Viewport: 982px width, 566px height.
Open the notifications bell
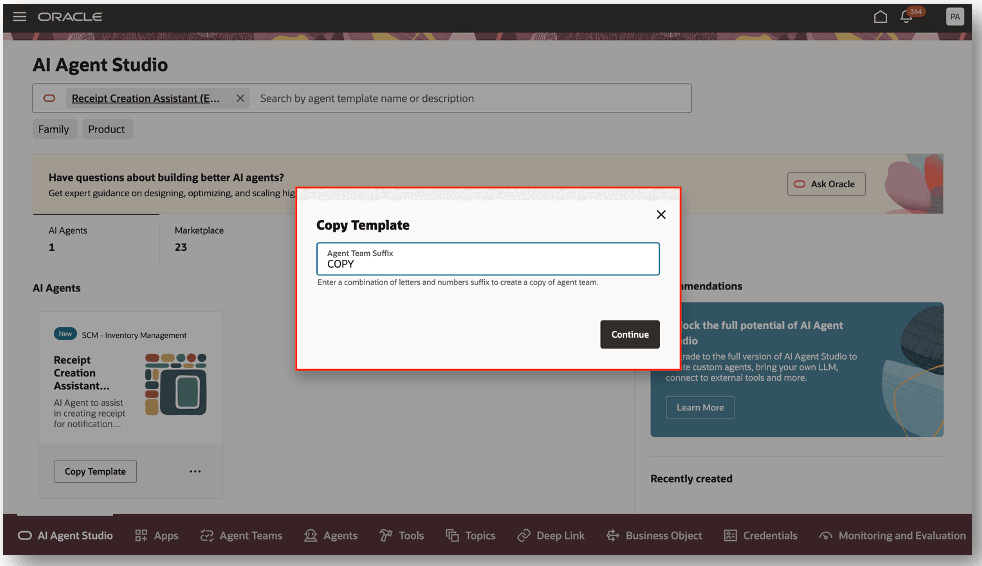[x=906, y=17]
